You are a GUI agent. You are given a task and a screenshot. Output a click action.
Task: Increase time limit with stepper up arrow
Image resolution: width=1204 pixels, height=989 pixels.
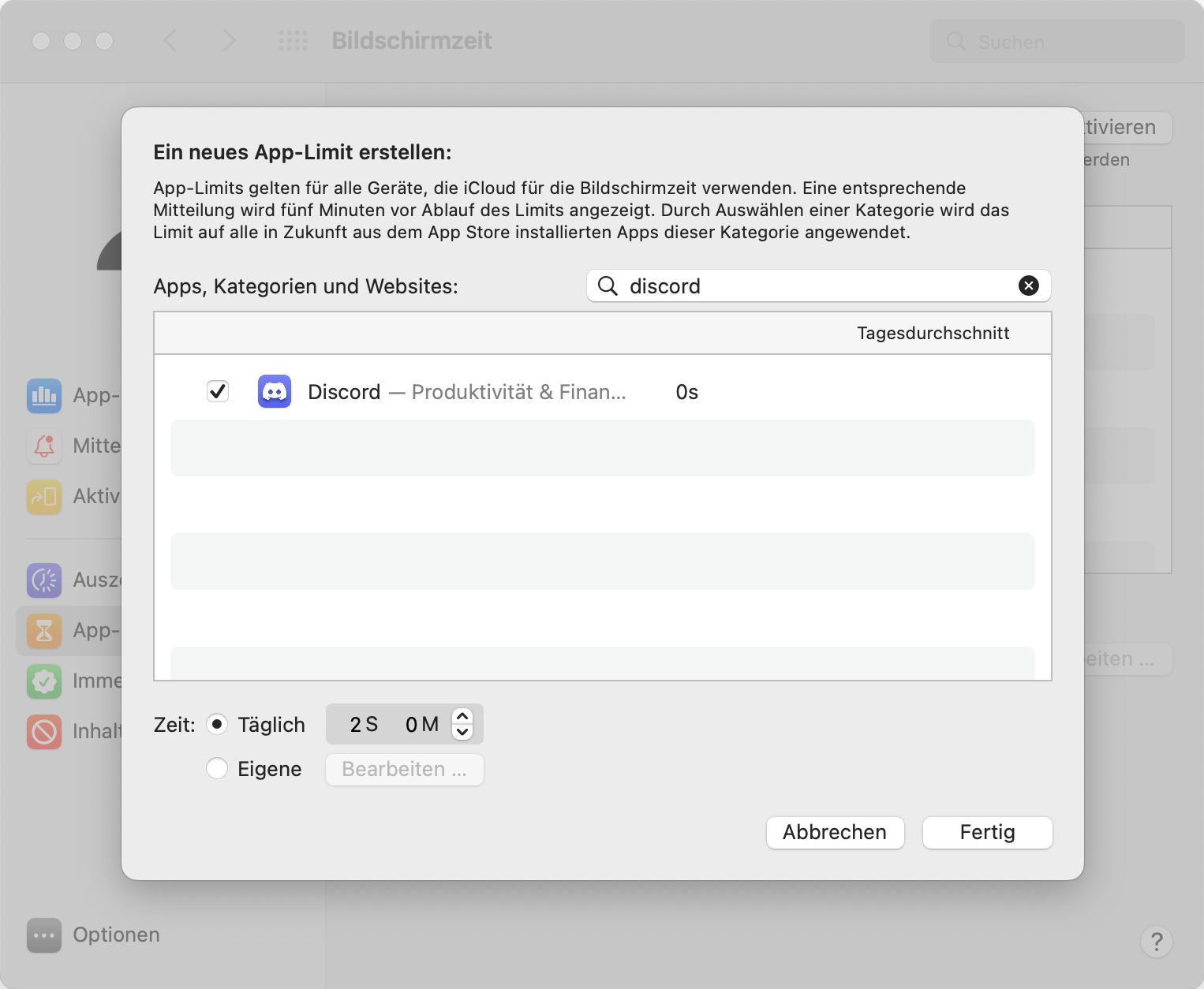pos(462,716)
